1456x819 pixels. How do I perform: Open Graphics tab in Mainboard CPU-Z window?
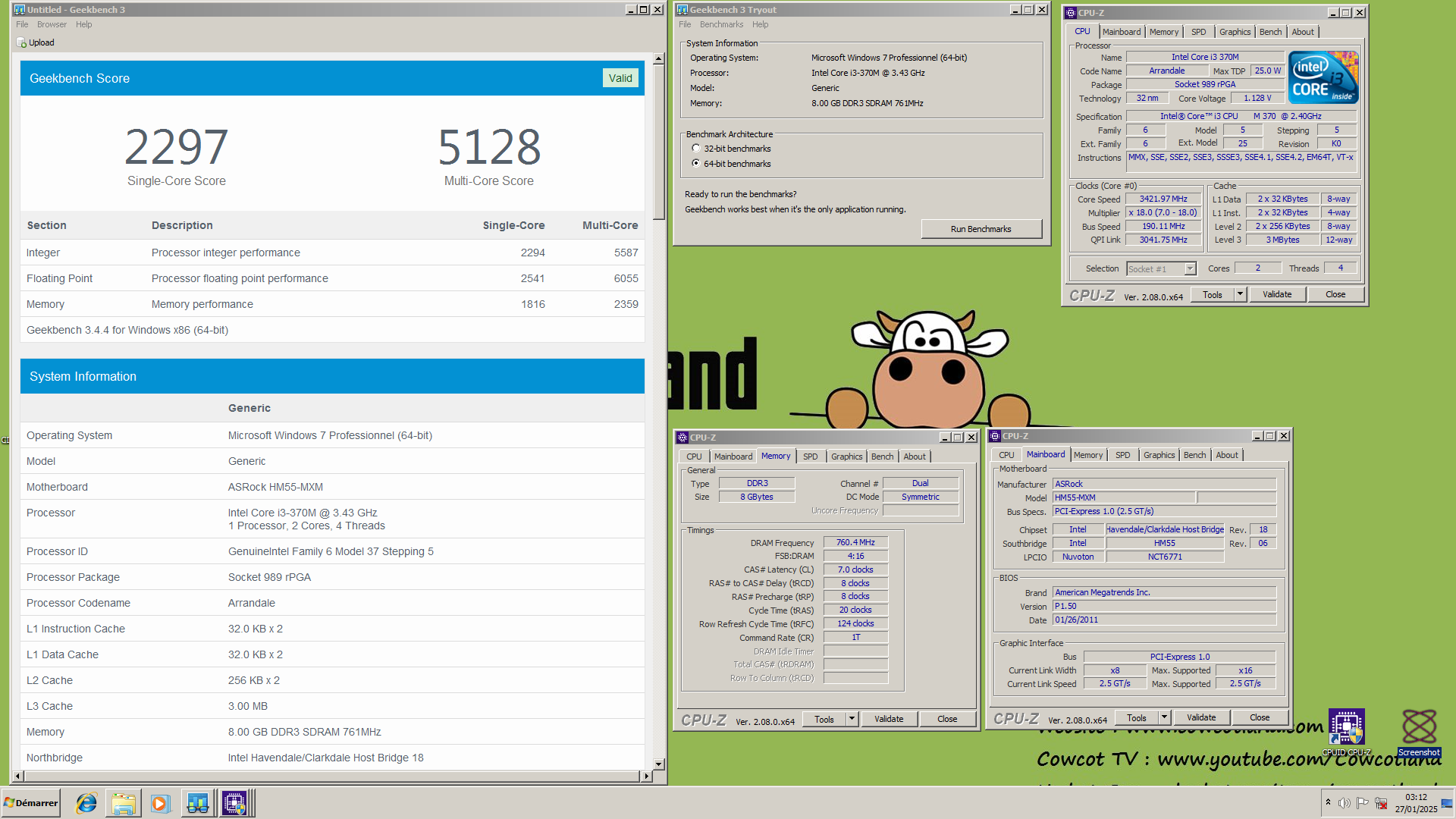pos(1159,455)
